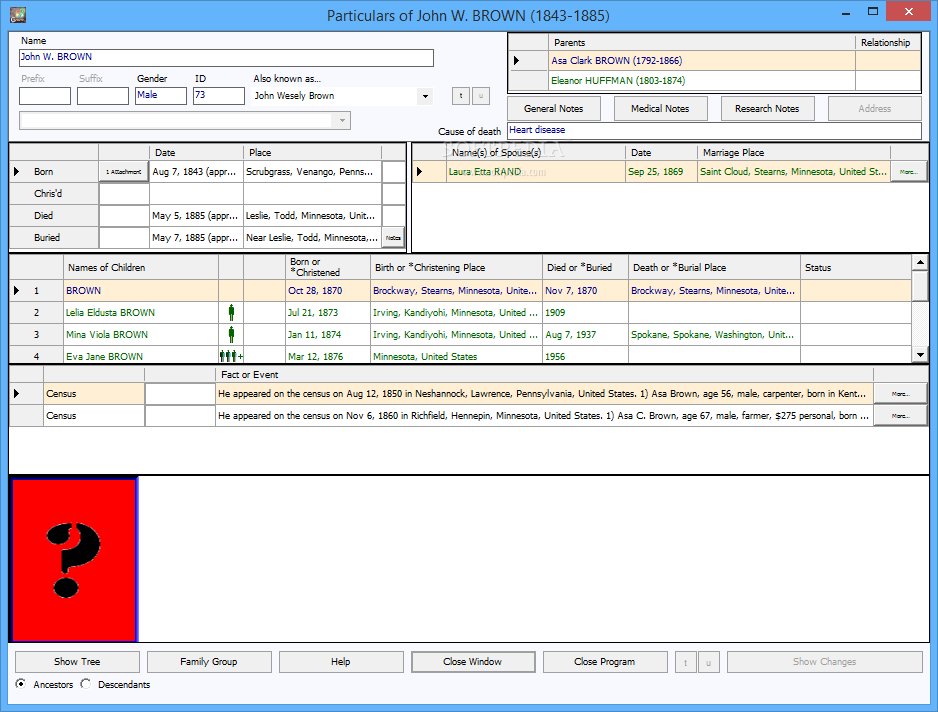Click the Show Changes button
The height and width of the screenshot is (712, 938).
pos(824,662)
